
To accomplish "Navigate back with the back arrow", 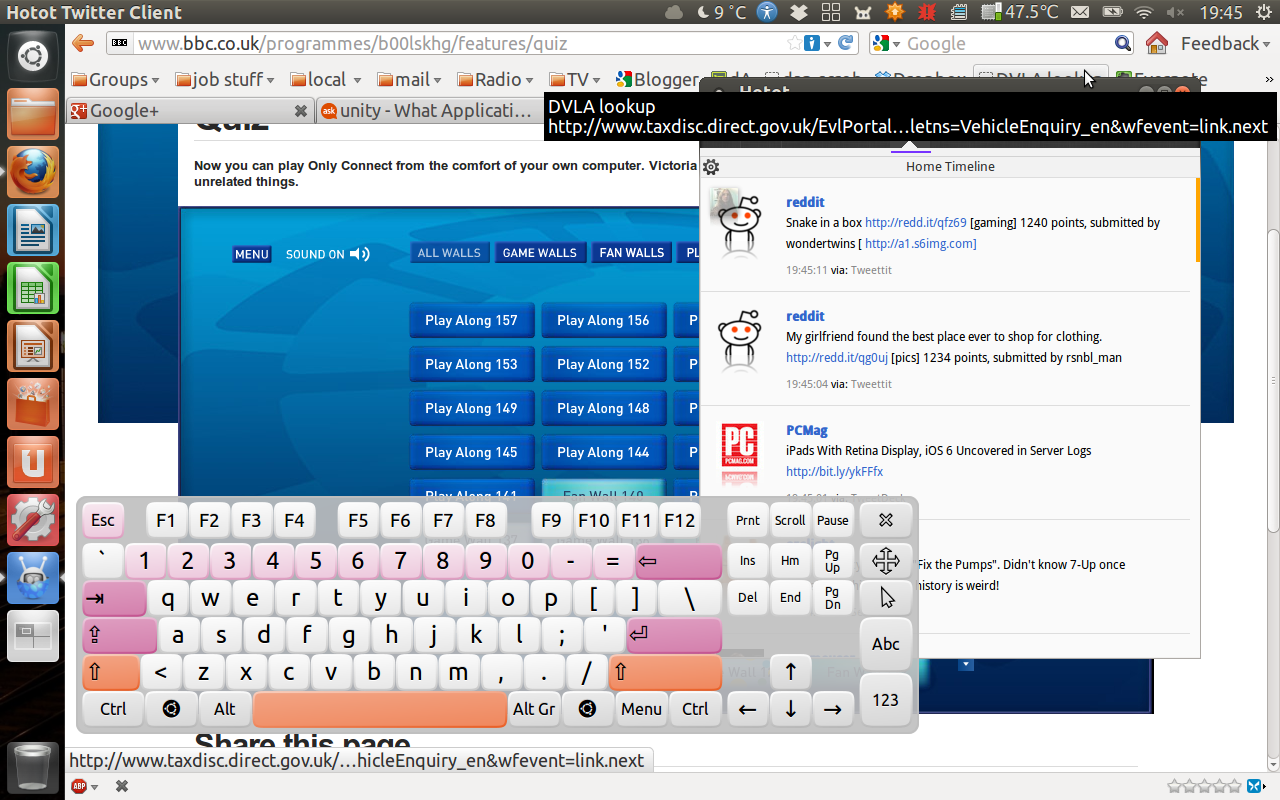I will 81,43.
